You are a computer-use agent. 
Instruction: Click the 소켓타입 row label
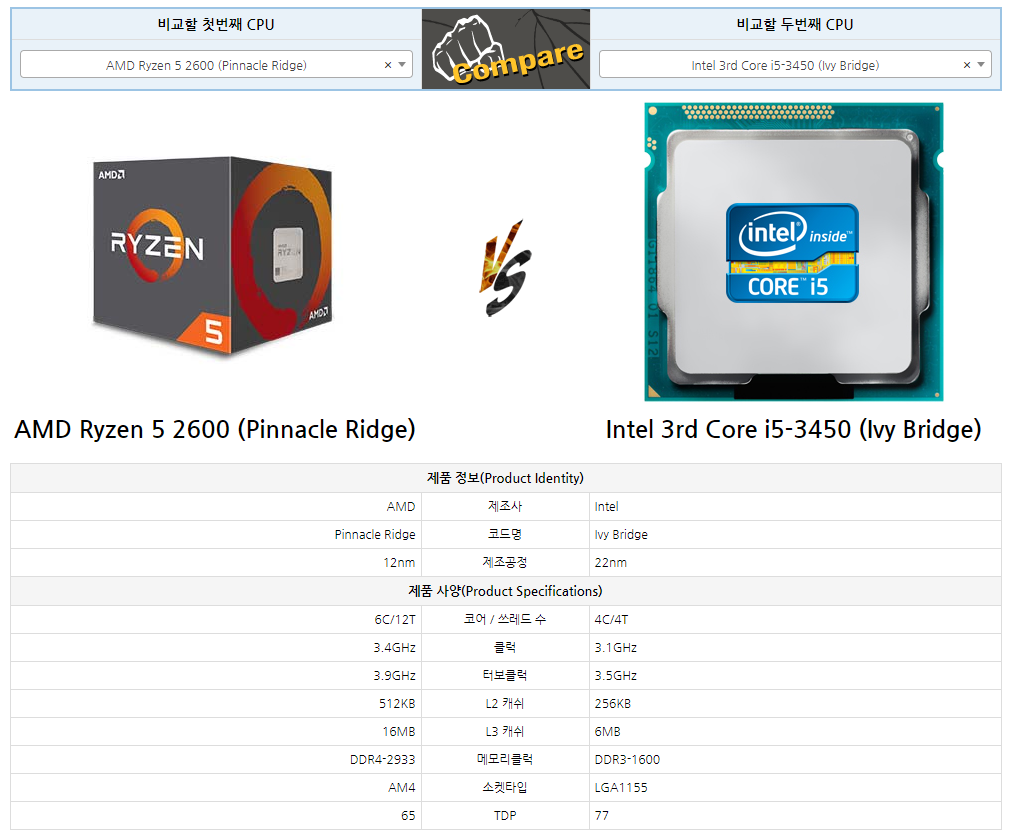505,788
